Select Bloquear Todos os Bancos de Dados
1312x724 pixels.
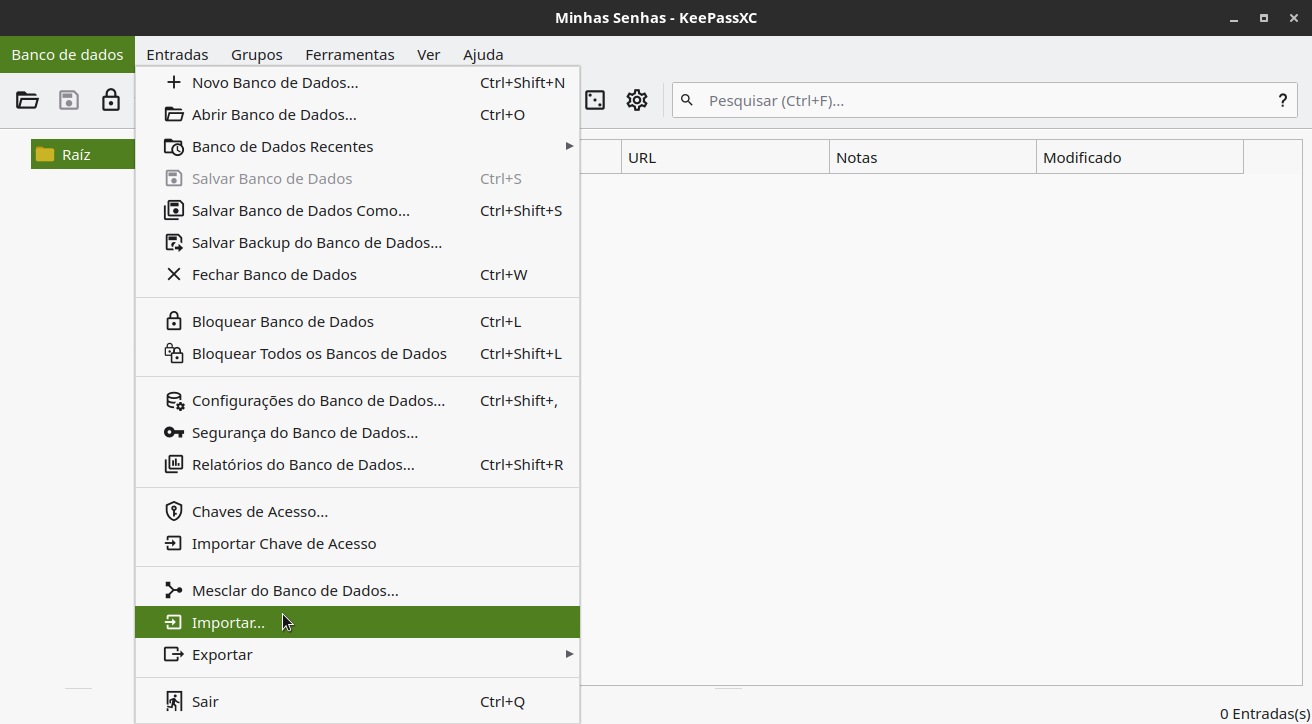357,353
